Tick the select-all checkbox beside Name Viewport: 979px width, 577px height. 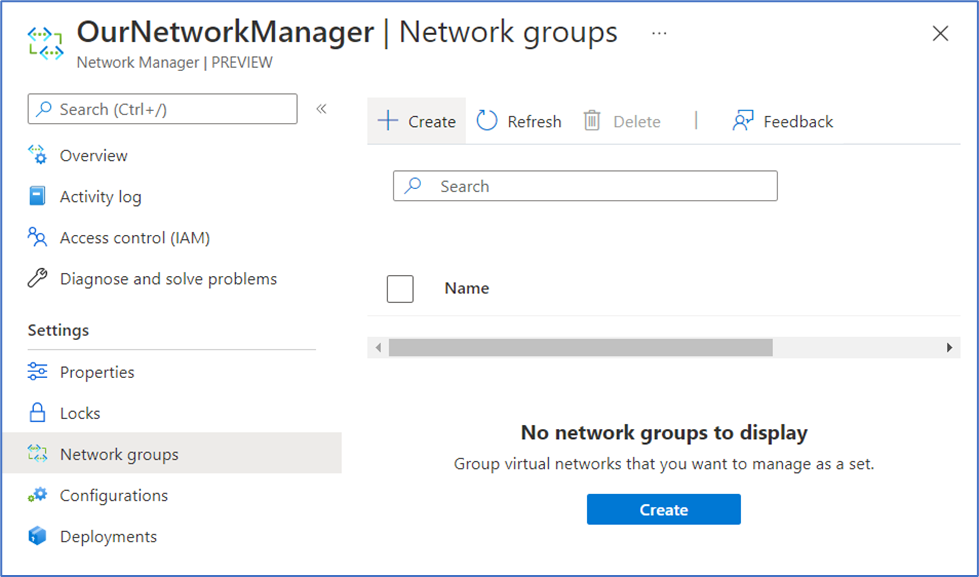pos(400,289)
